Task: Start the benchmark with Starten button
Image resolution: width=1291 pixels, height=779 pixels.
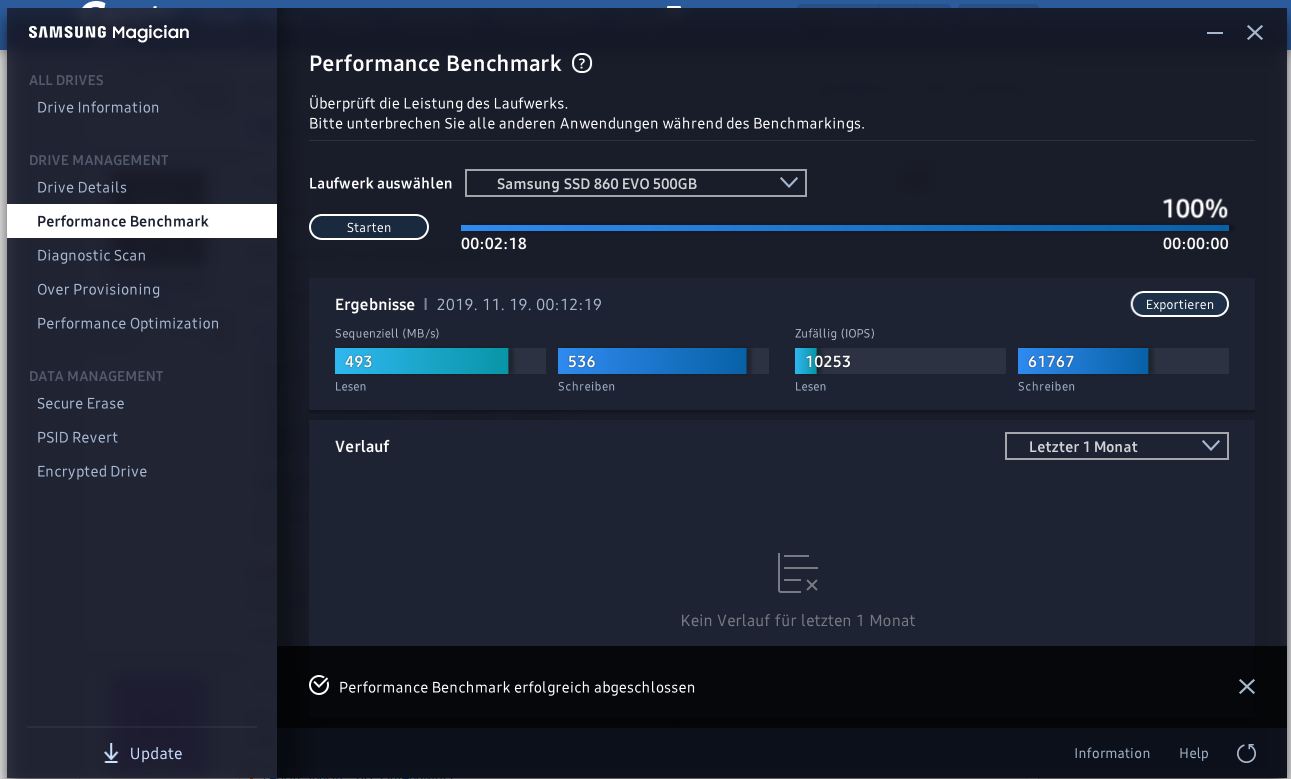Action: click(369, 227)
